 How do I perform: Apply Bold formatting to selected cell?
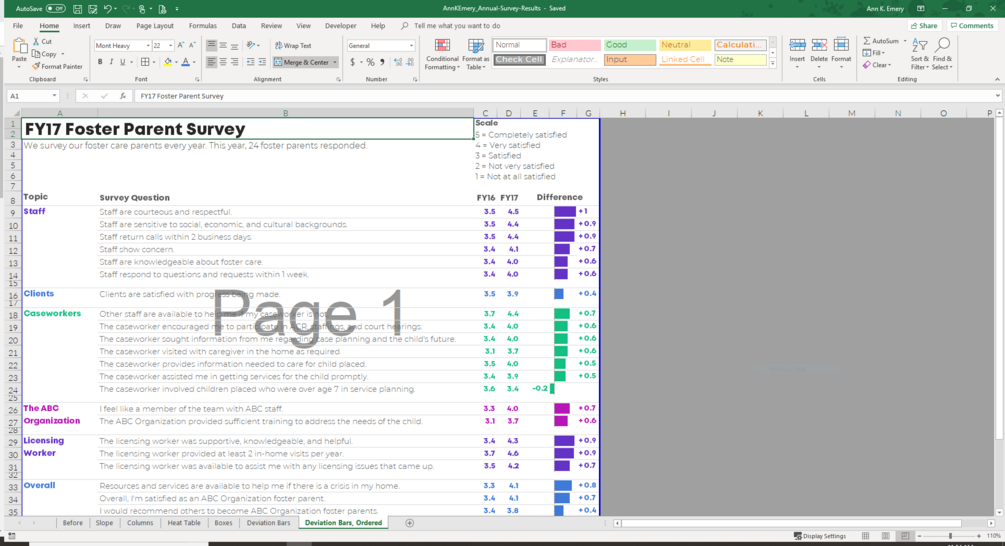pos(100,62)
